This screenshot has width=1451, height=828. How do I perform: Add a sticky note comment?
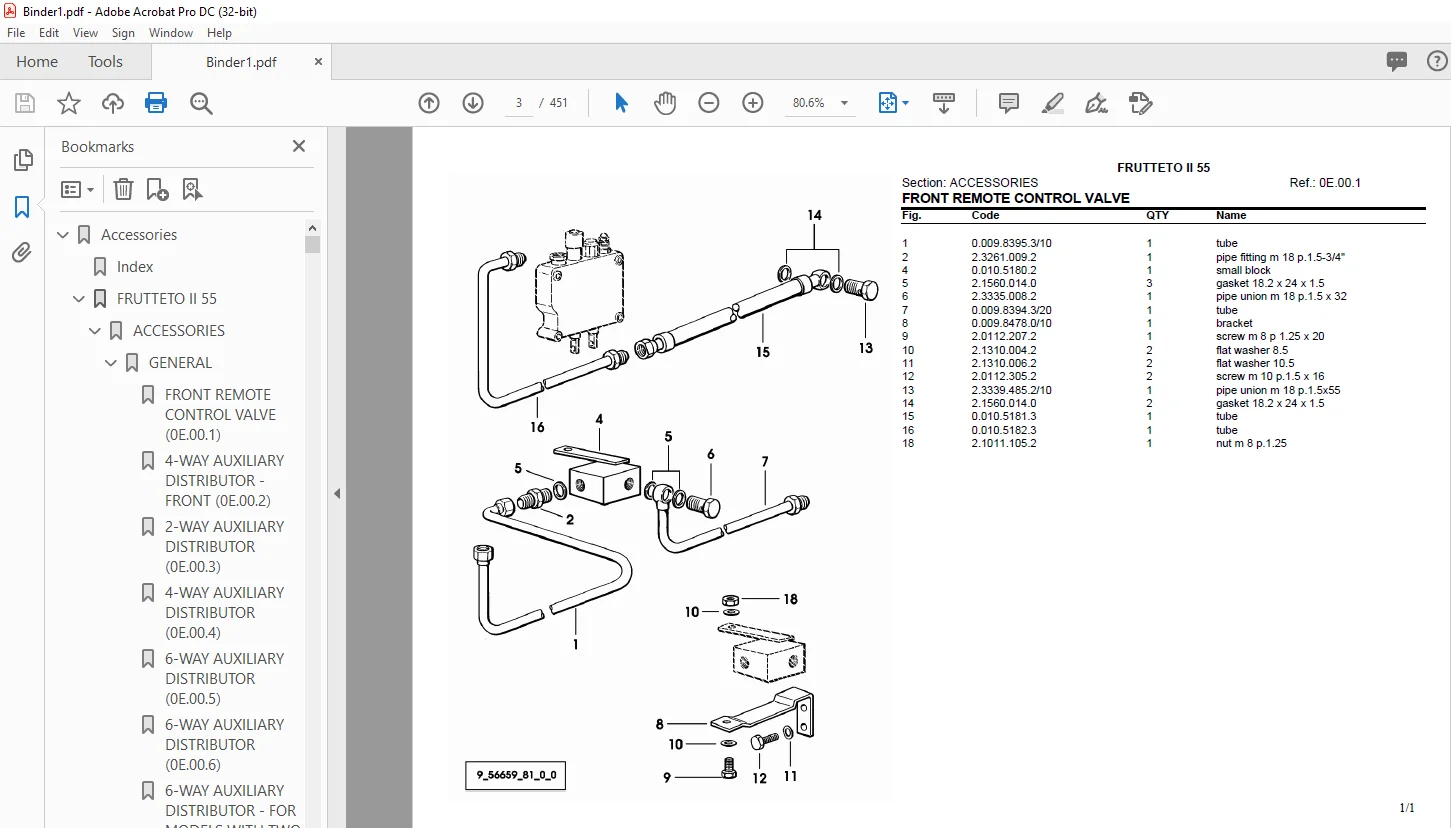(x=1009, y=103)
